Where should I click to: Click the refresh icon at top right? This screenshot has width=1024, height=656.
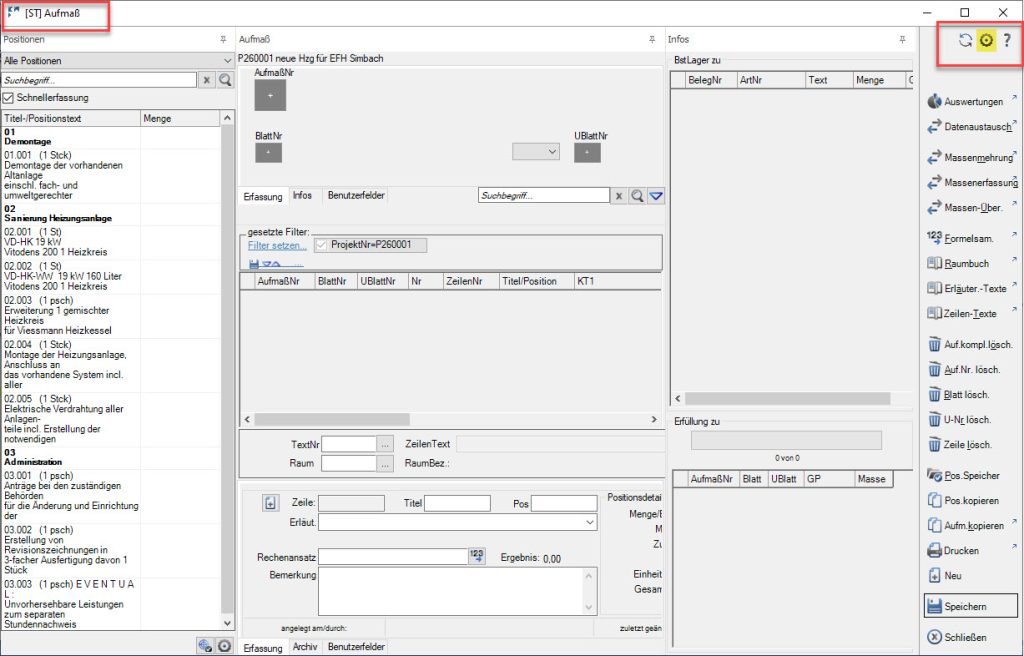965,40
